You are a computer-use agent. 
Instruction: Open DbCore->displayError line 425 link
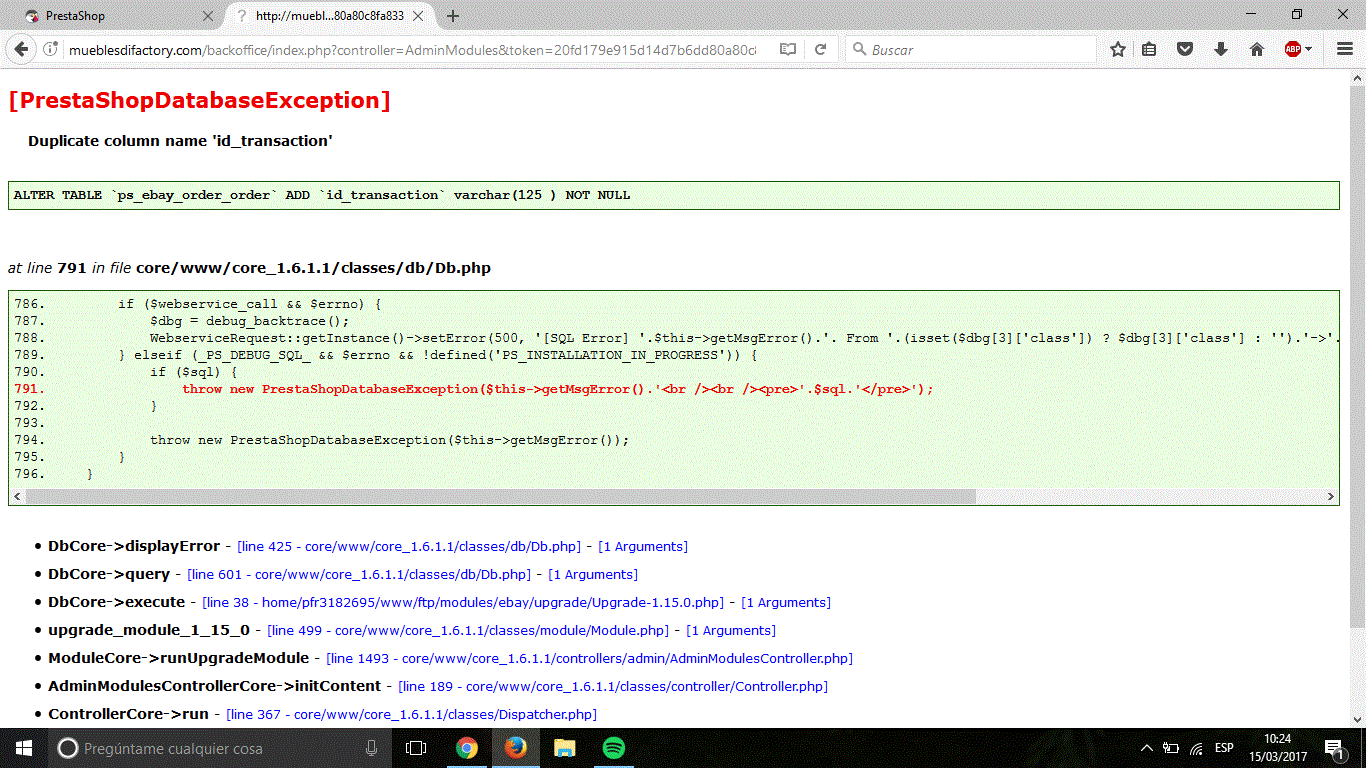pyautogui.click(x=409, y=547)
